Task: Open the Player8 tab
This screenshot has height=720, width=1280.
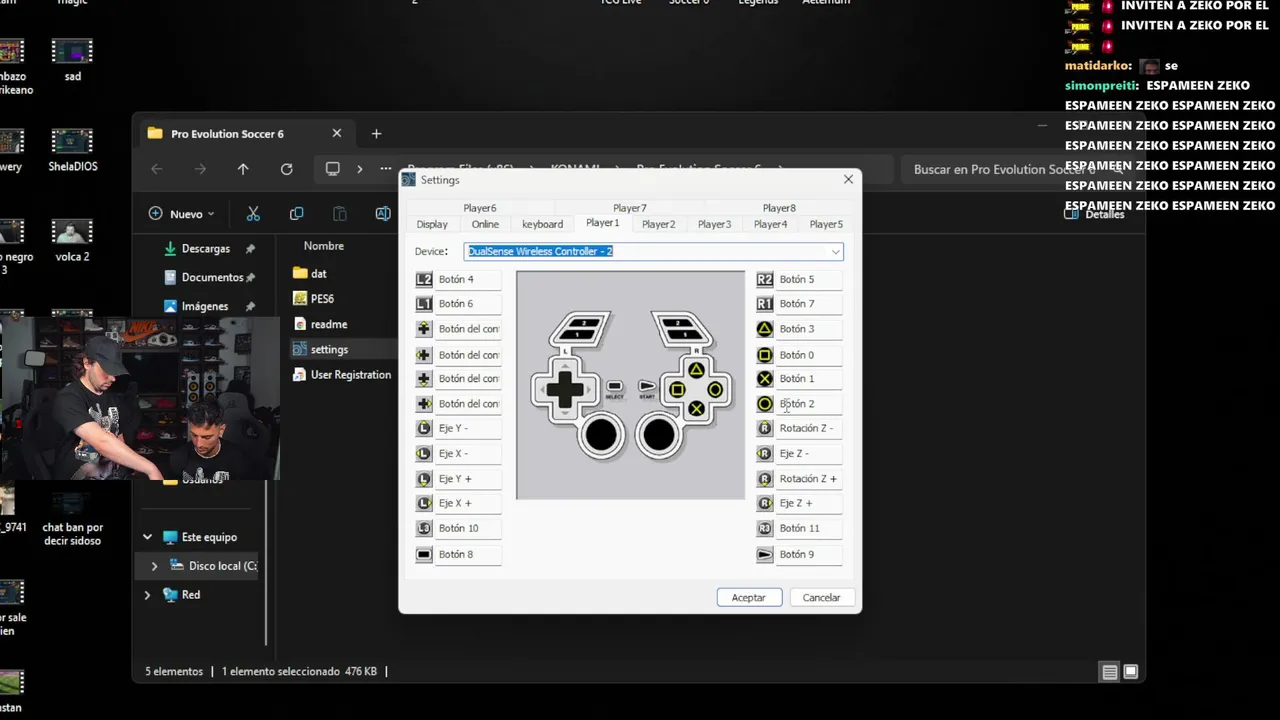Action: pyautogui.click(x=779, y=208)
